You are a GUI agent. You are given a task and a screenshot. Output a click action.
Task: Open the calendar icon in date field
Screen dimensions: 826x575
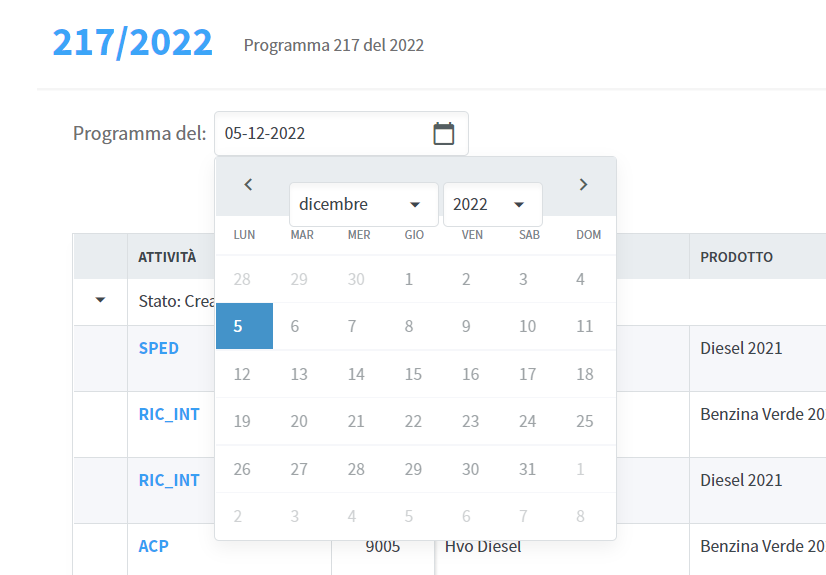click(444, 133)
